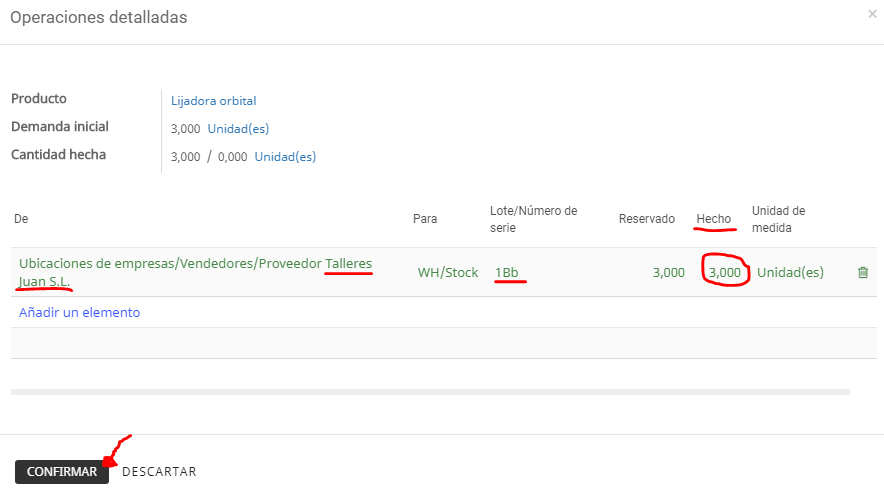Click Unidad(es) link beside Cantidad hecha
Screen dimensions: 884x492
(x=285, y=157)
